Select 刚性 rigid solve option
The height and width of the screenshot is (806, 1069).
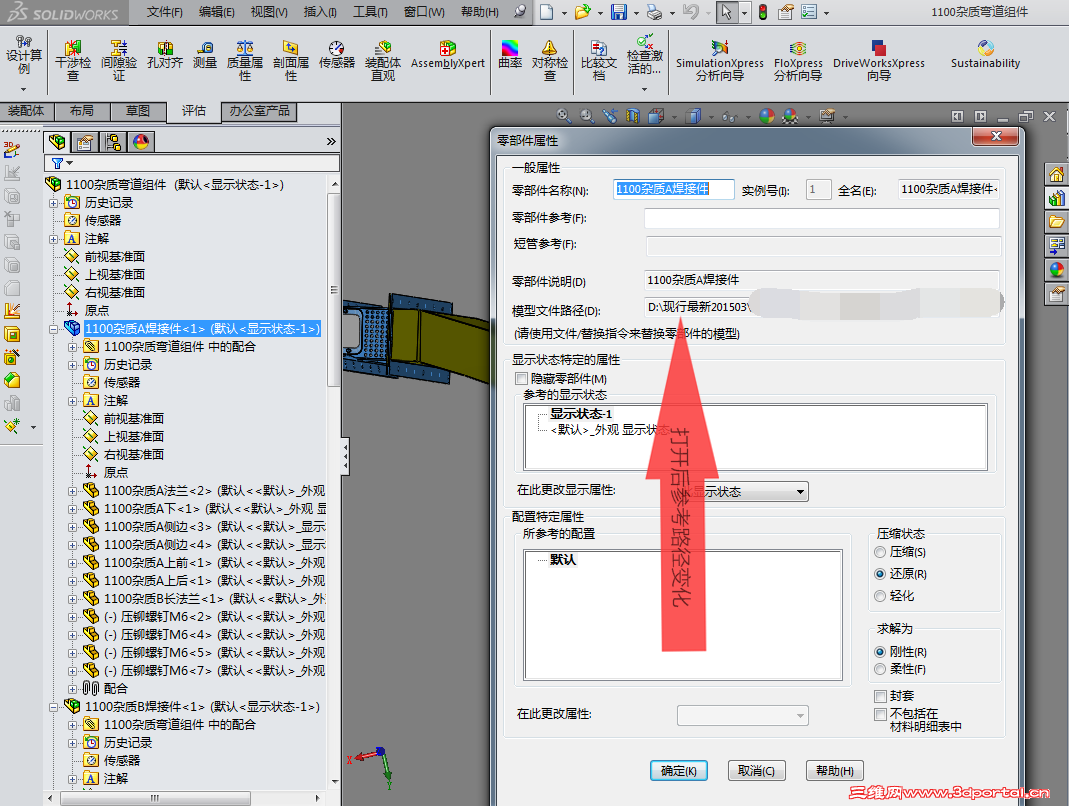click(880, 652)
